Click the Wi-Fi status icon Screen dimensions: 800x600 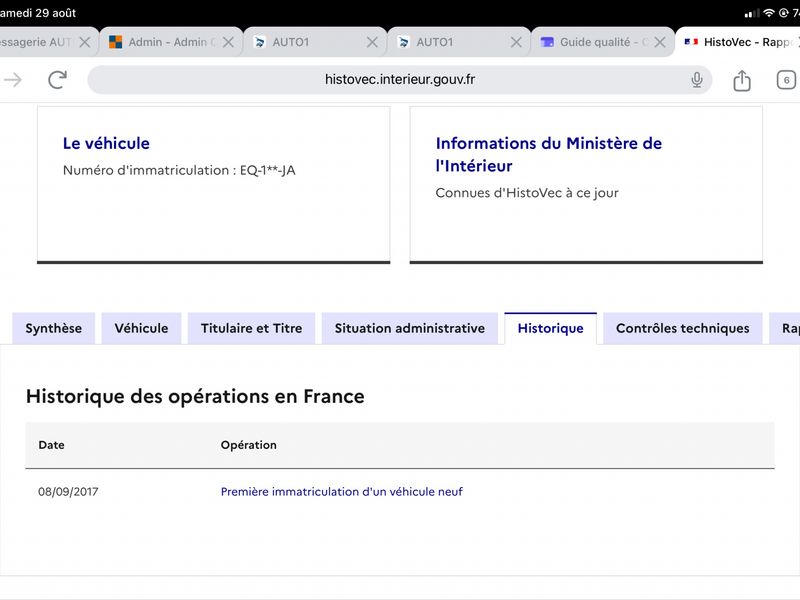[x=768, y=13]
